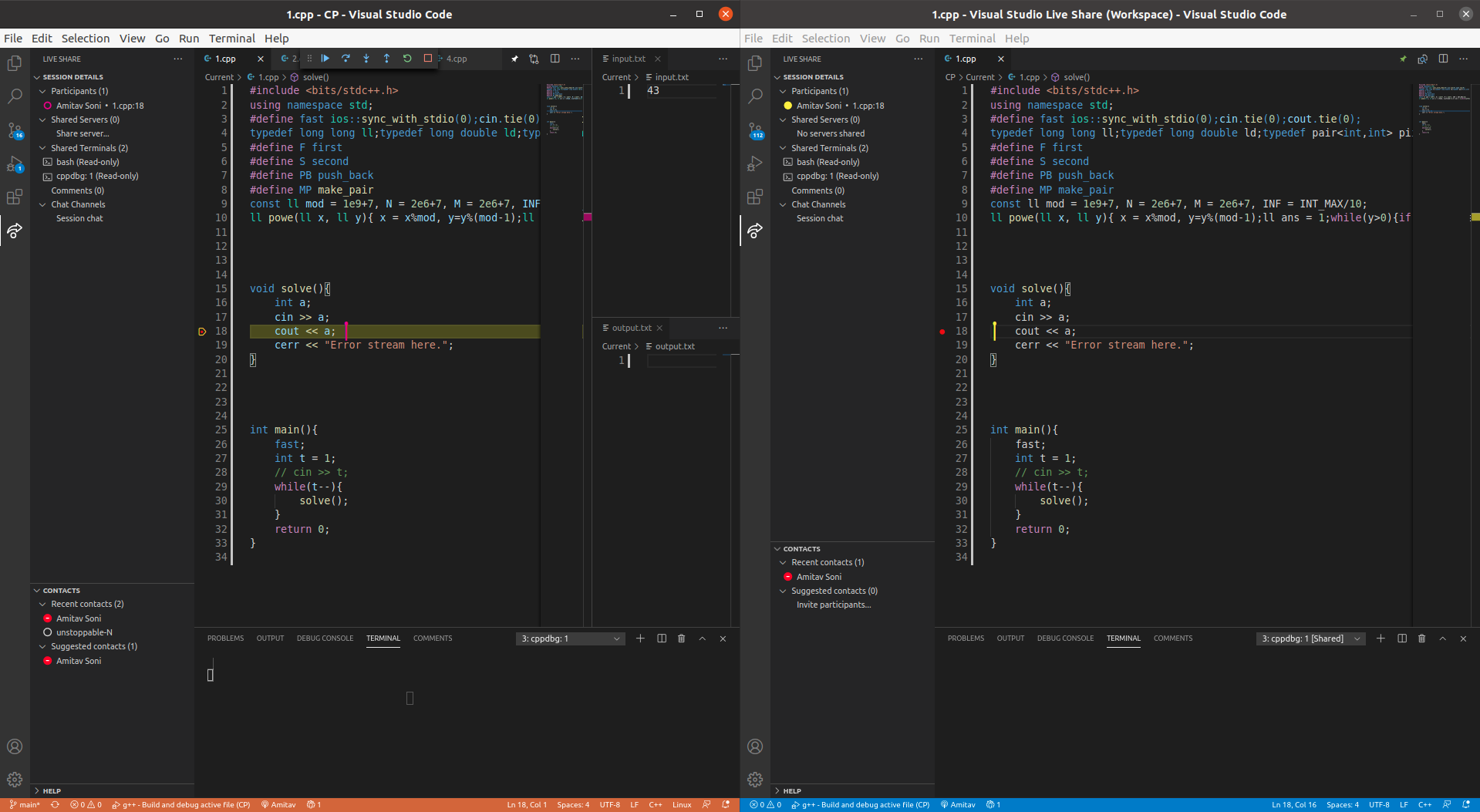Add a new terminal with the plus icon
This screenshot has height=812, width=1480.
(639, 638)
